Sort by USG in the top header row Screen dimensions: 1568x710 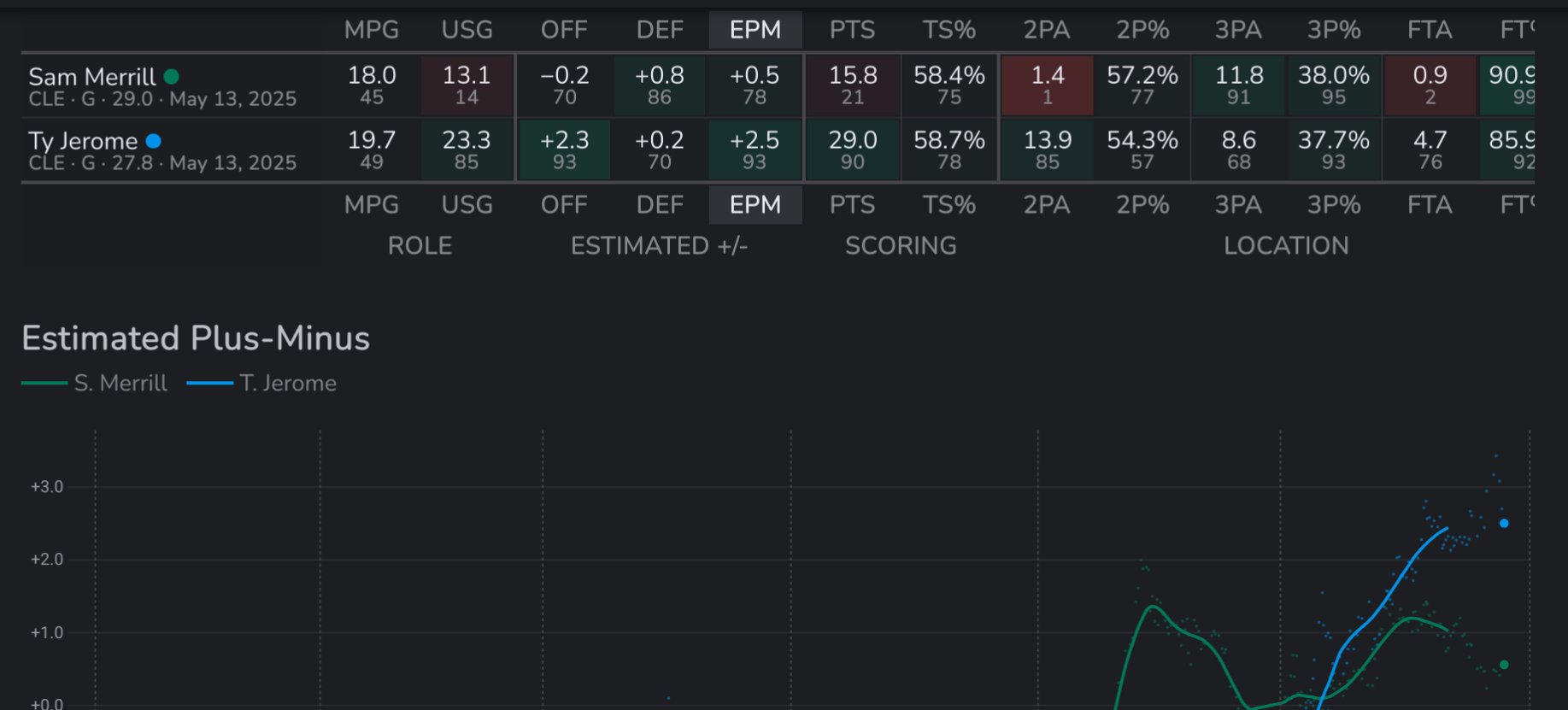tap(467, 31)
